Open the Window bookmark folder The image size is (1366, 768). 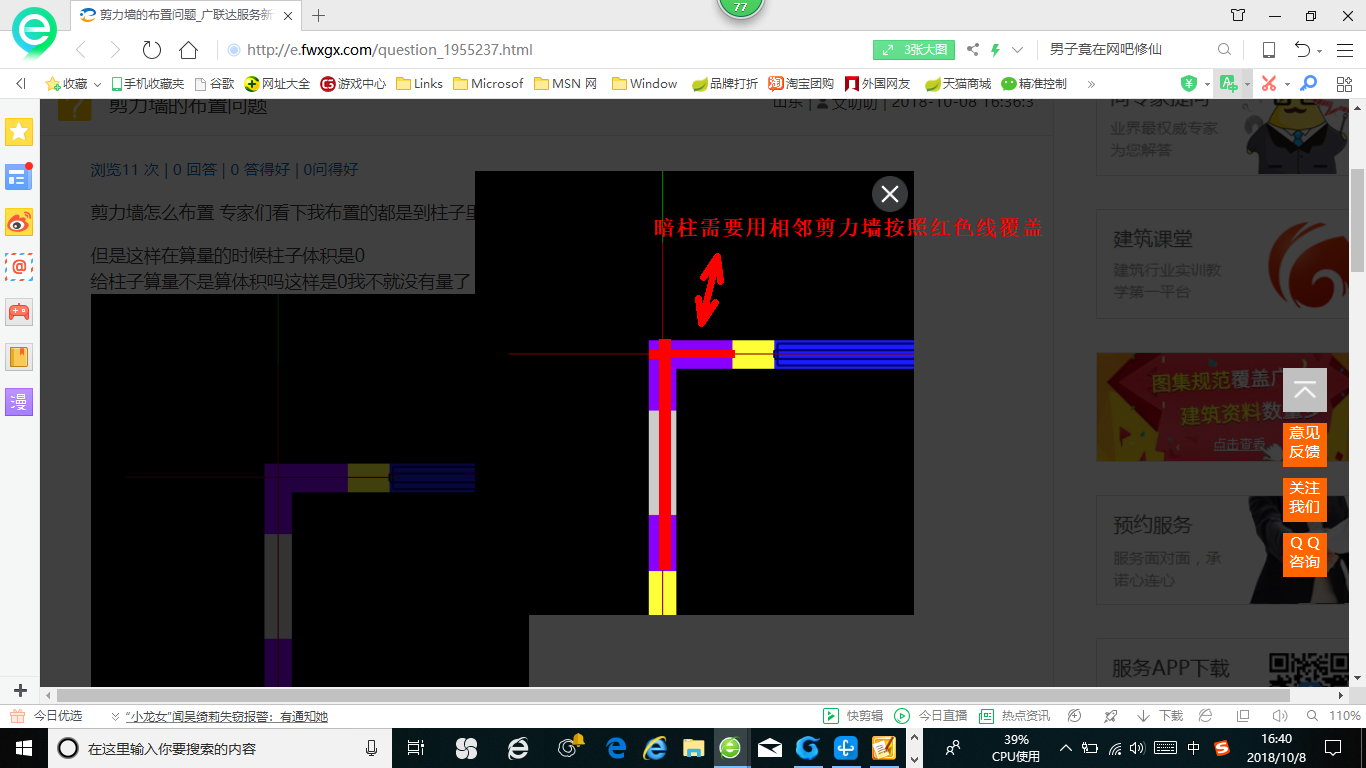point(645,84)
